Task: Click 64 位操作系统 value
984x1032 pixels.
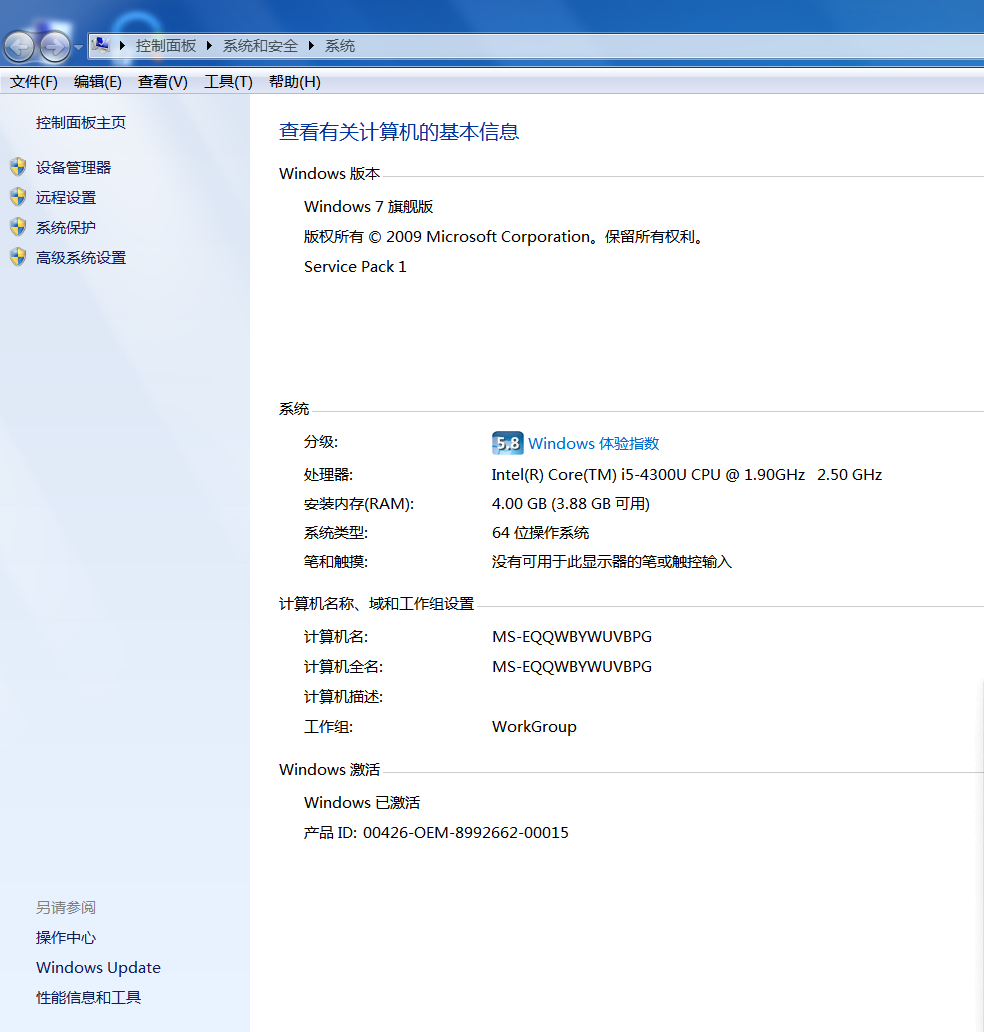Action: (x=540, y=532)
